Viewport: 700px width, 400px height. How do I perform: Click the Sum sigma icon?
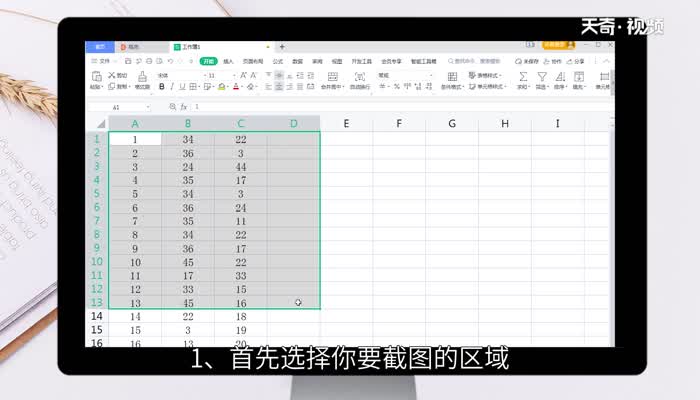(523, 76)
